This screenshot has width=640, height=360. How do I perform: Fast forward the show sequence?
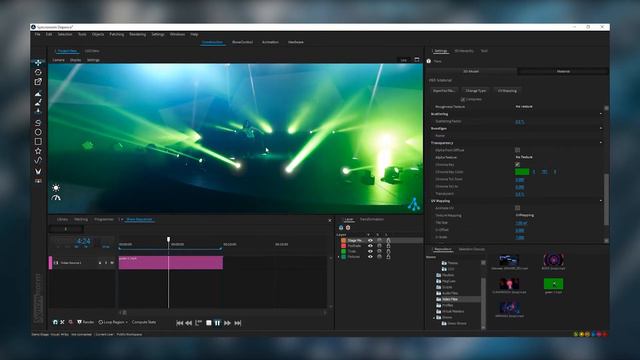[x=227, y=323]
